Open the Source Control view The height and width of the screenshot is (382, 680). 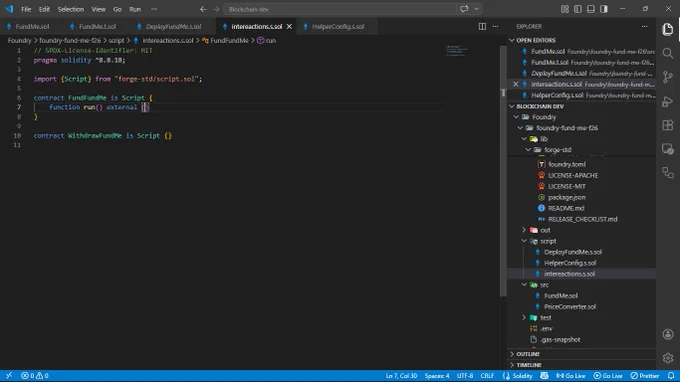point(668,77)
